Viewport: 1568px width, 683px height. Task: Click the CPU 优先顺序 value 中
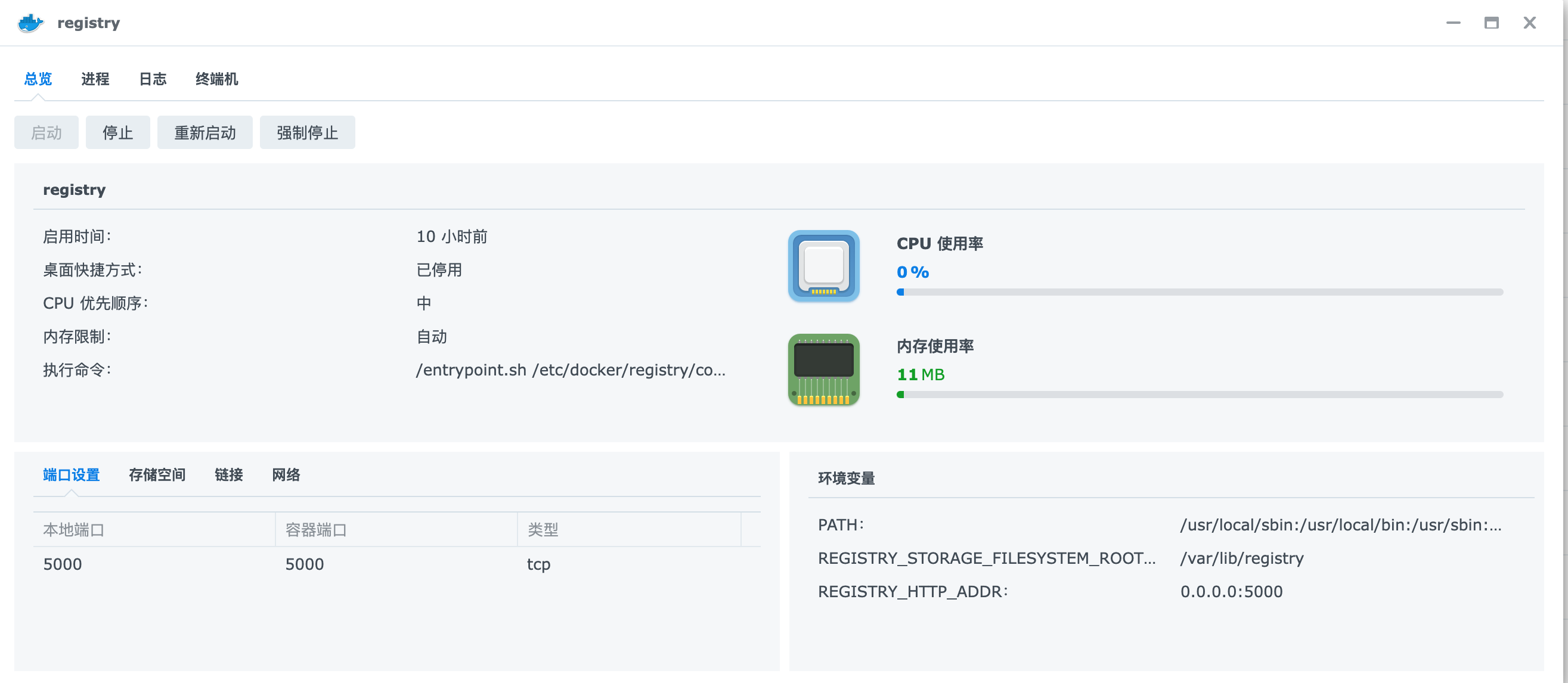pos(424,303)
